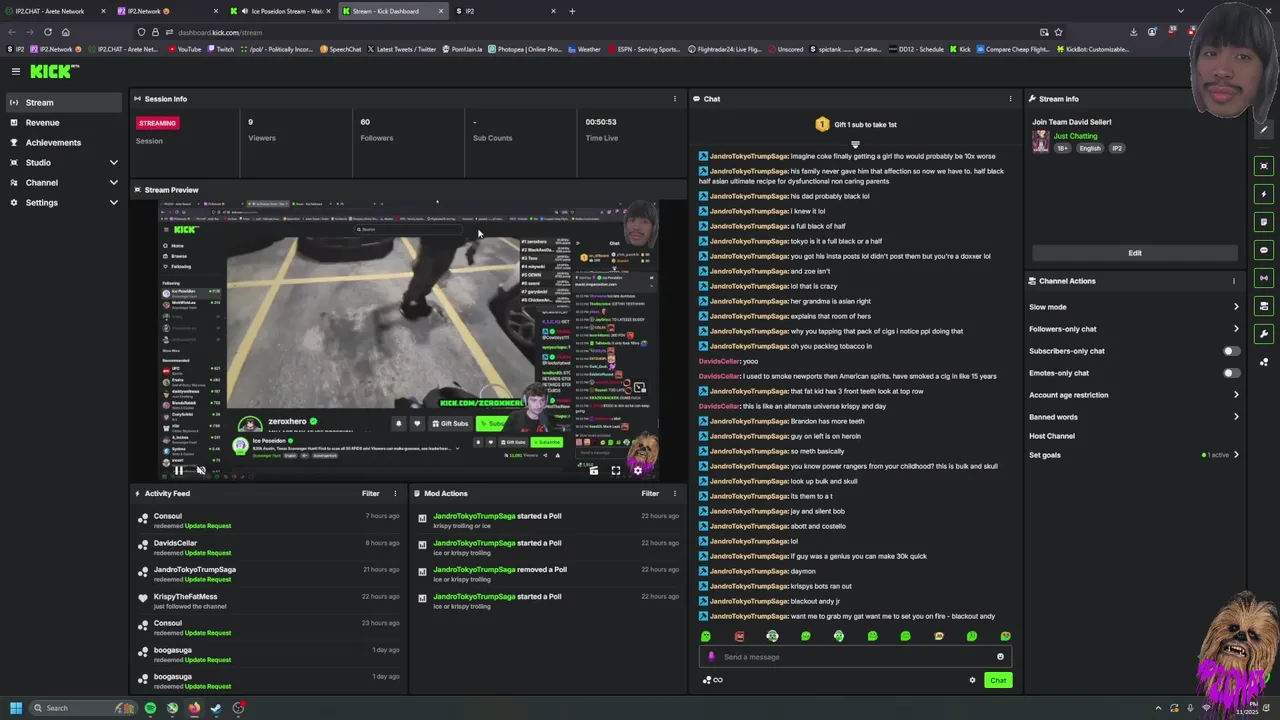Viewport: 1280px width, 720px height.
Task: Click the Kick logo
Action: (52, 71)
